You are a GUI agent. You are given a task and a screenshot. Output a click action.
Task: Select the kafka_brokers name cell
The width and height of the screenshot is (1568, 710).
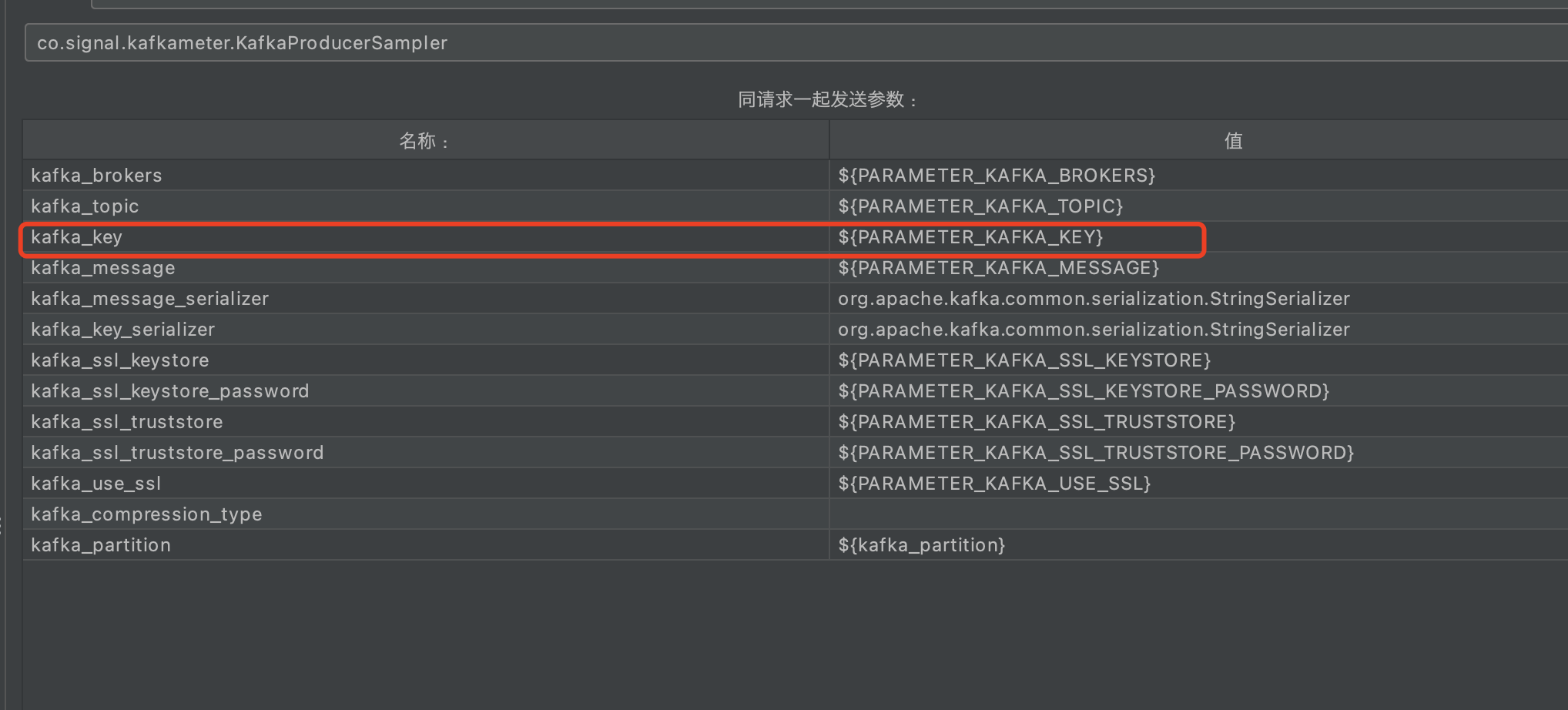(x=426, y=176)
